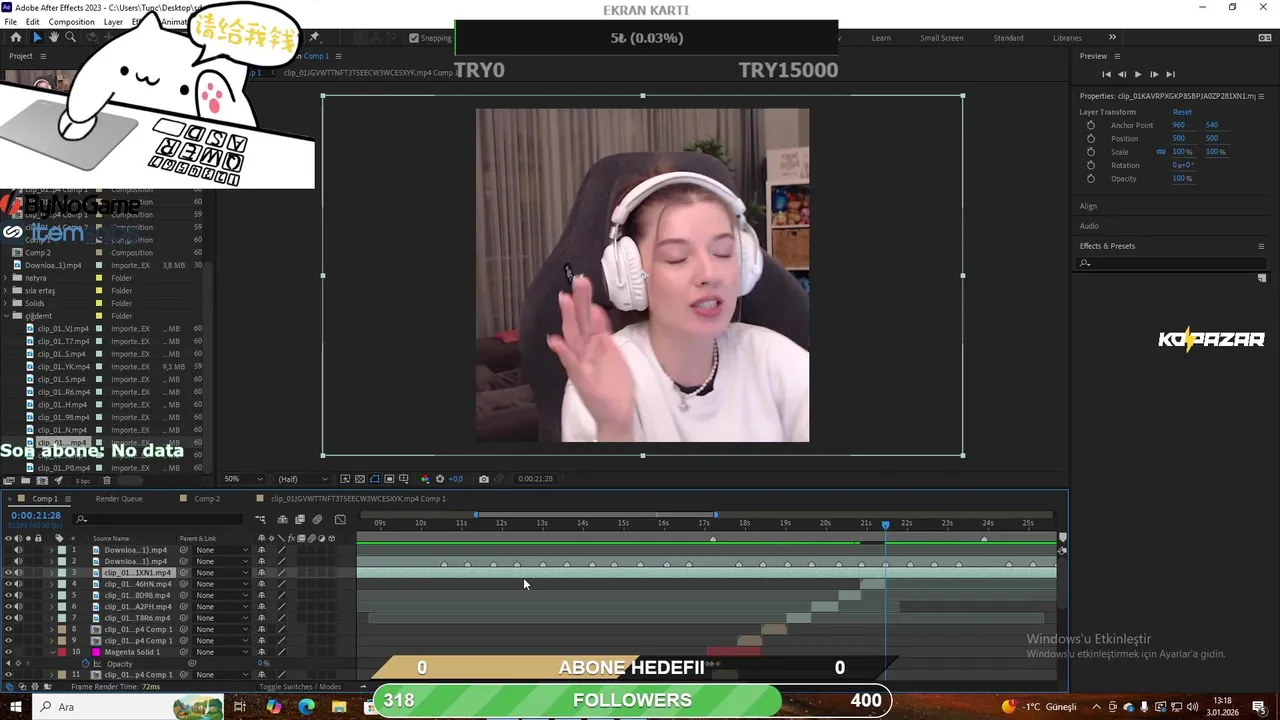
Task: Show more workspaces chevron
Action: (1112, 38)
